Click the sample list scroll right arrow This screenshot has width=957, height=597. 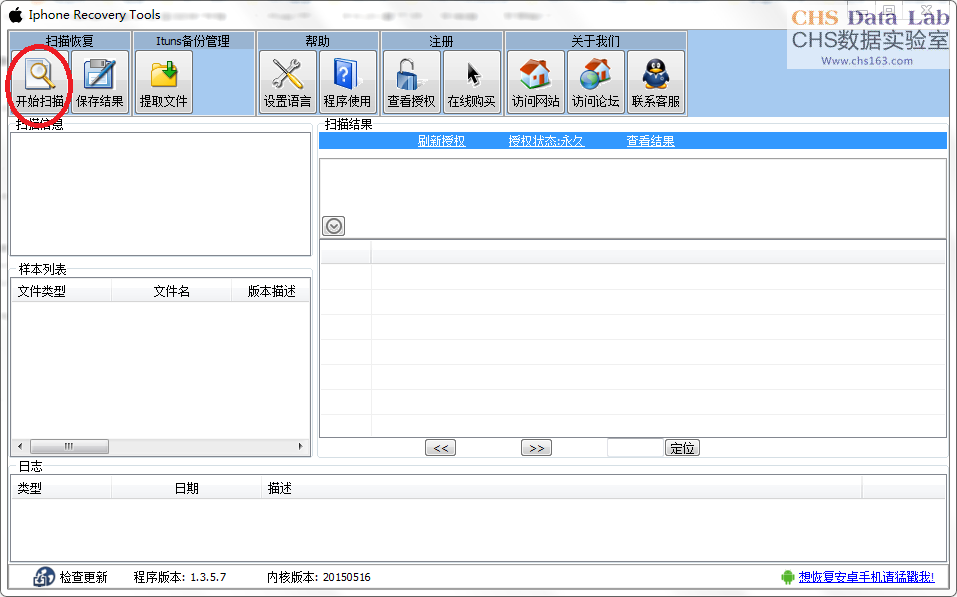pyautogui.click(x=300, y=446)
